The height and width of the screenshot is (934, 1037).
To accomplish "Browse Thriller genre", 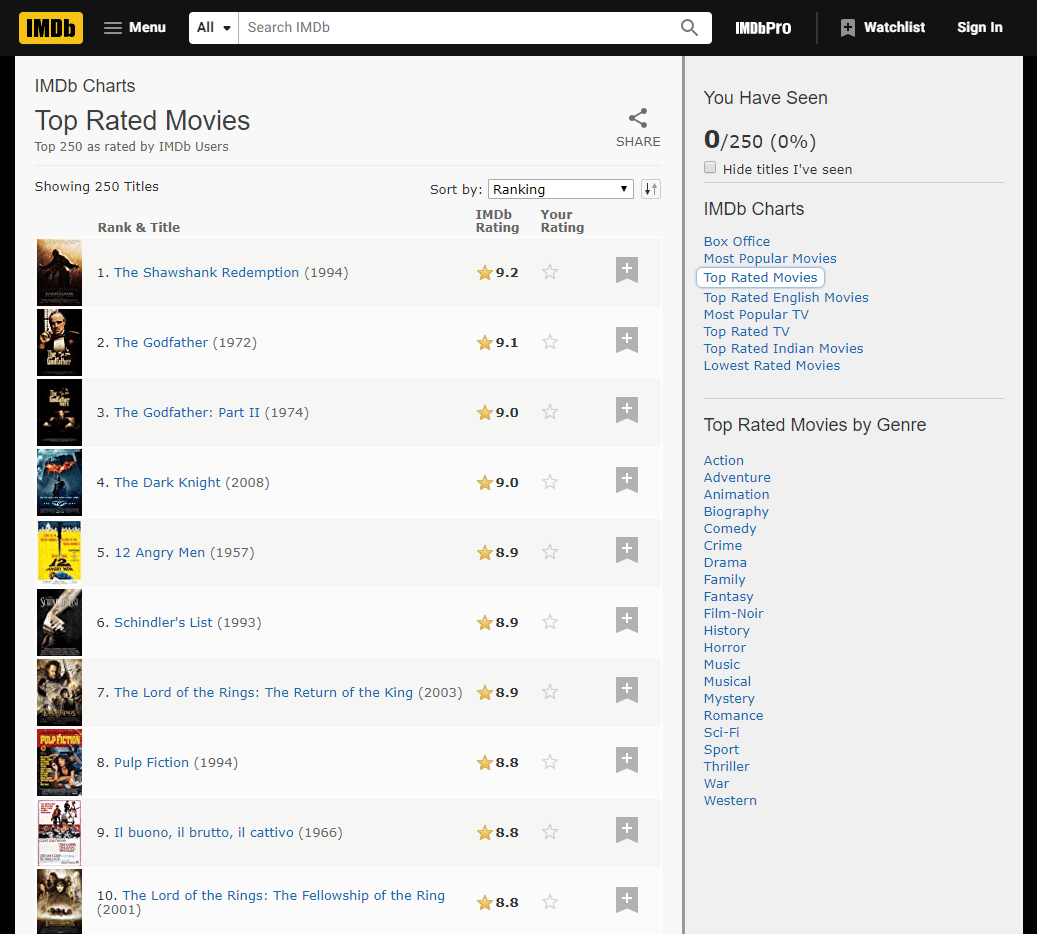I will coord(727,767).
